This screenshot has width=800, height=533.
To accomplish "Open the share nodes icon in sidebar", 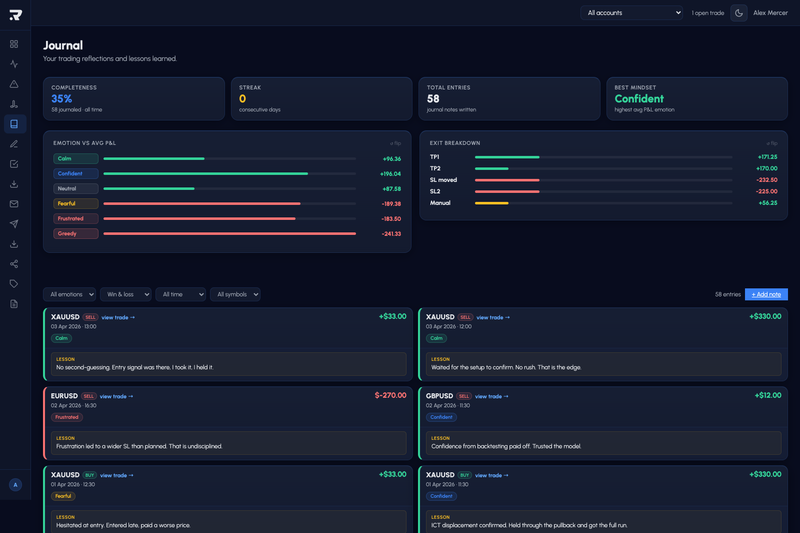I will (14, 264).
